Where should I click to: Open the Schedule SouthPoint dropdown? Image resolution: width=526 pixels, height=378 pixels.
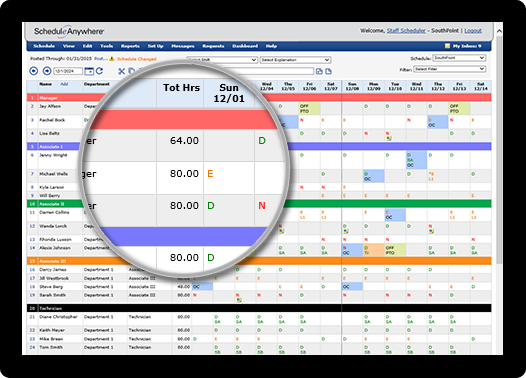(x=459, y=58)
